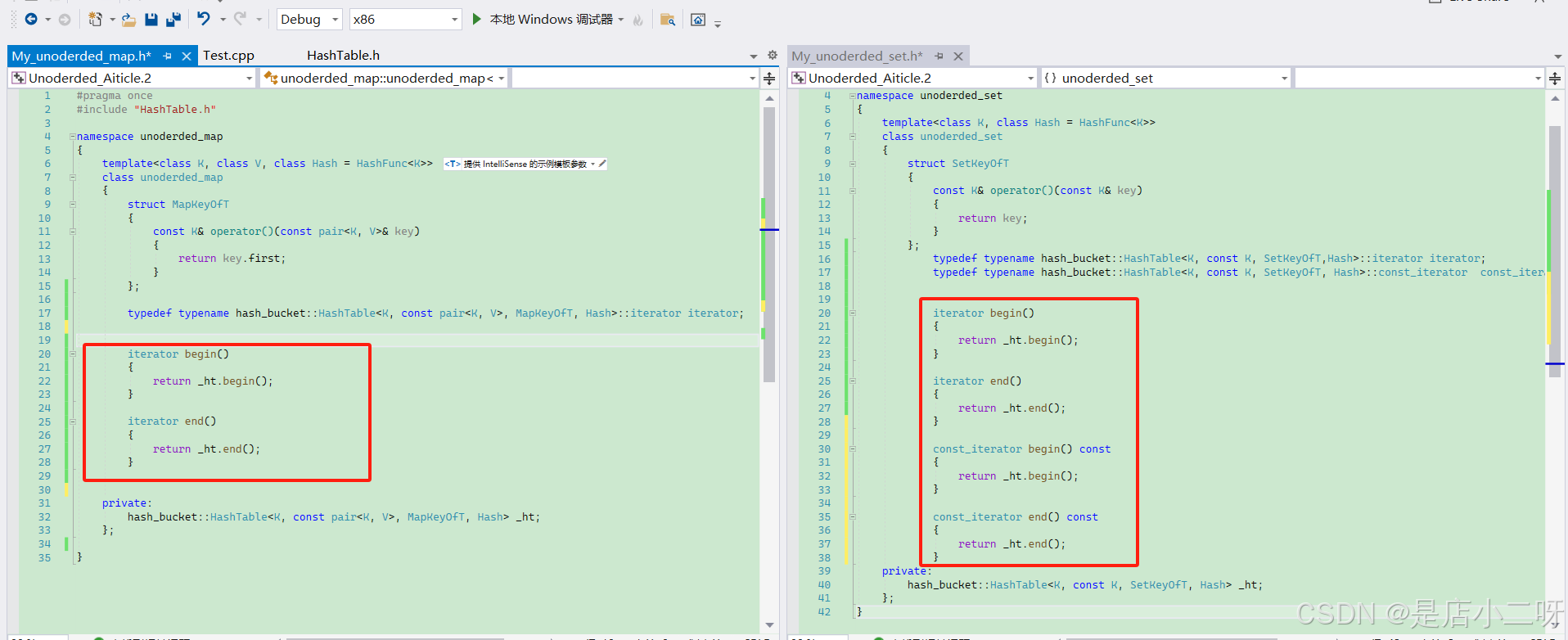
Task: Click the IntelliSense sample template arguments hint
Action: (525, 164)
